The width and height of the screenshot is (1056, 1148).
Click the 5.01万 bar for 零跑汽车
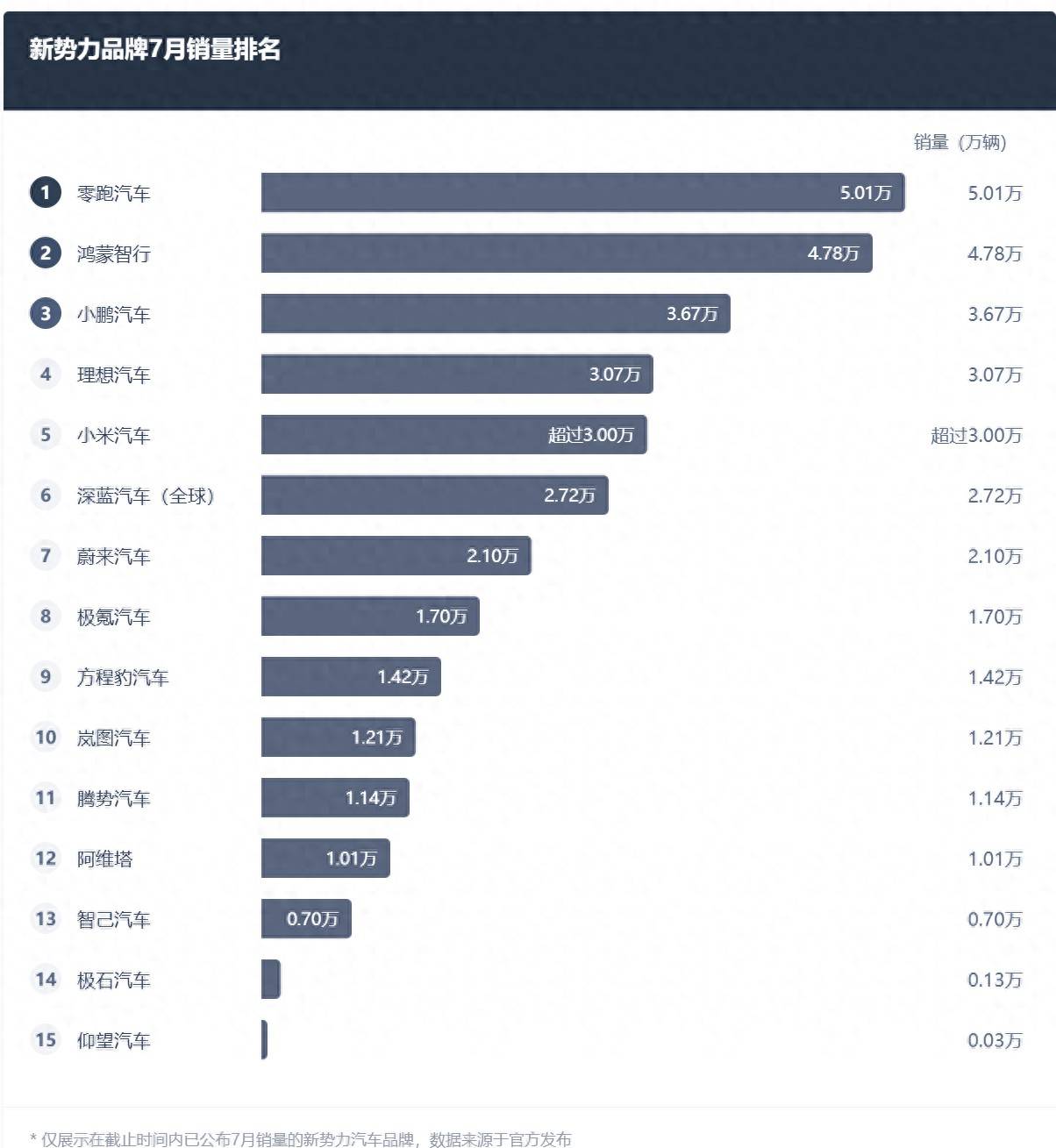(x=582, y=192)
